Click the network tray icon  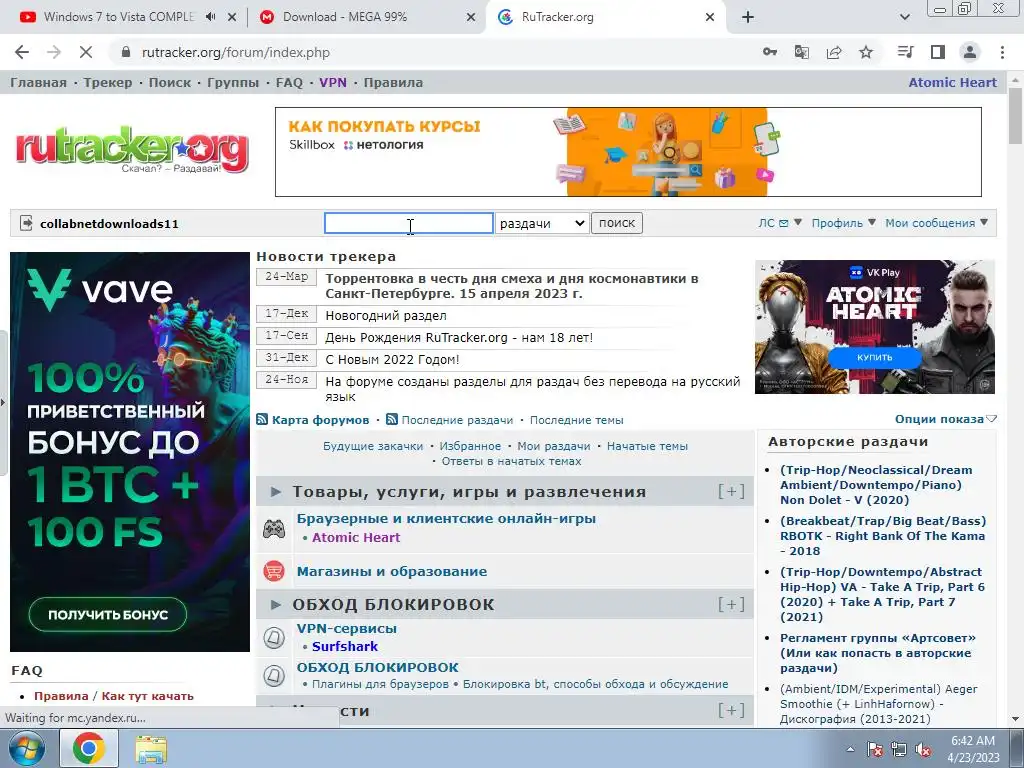[899, 749]
